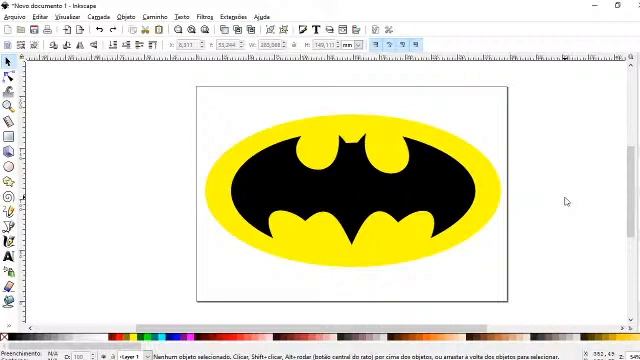This screenshot has height=360, width=640.
Task: Select the Ellipse circle tool
Action: click(8, 167)
